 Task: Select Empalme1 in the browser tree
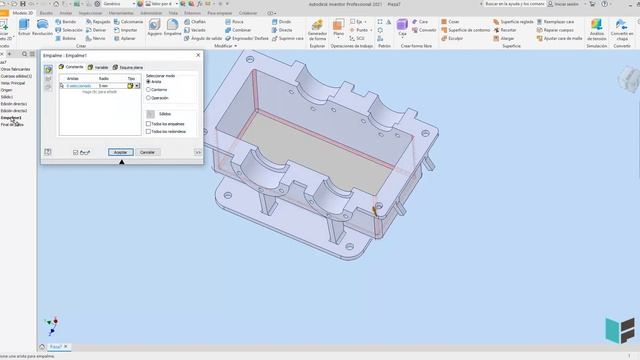pyautogui.click(x=11, y=118)
